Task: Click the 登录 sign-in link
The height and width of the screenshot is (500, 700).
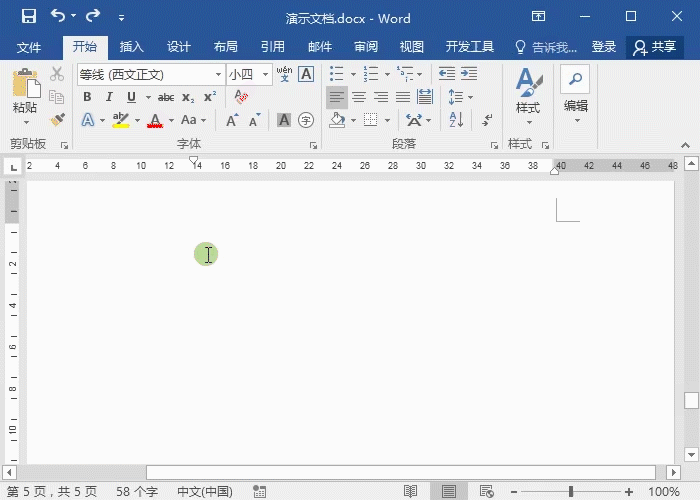Action: [604, 47]
